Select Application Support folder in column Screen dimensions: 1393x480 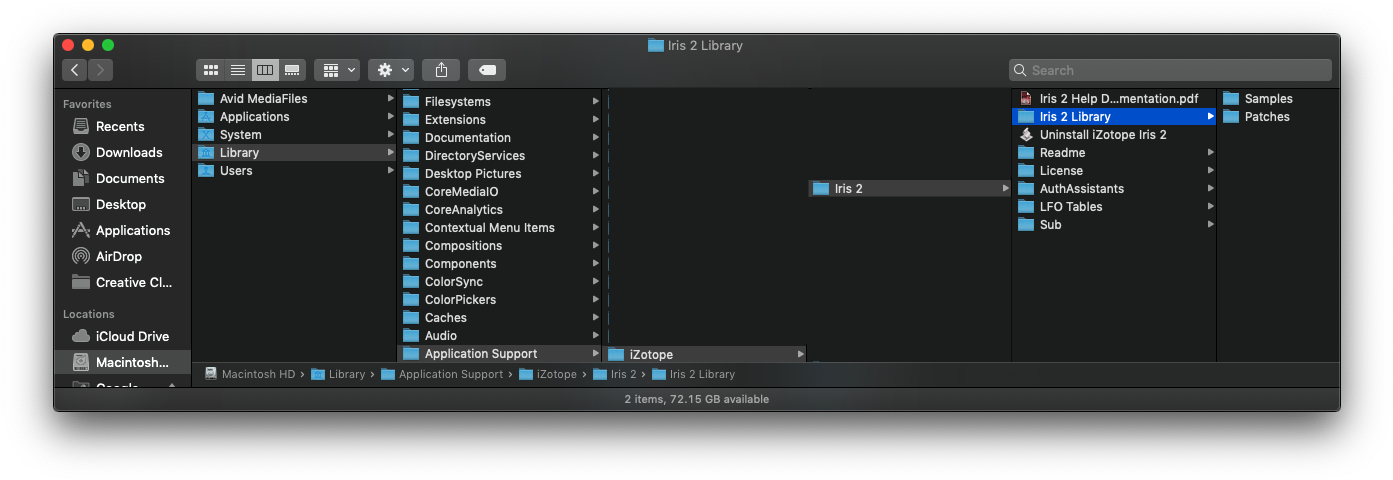(x=500, y=353)
